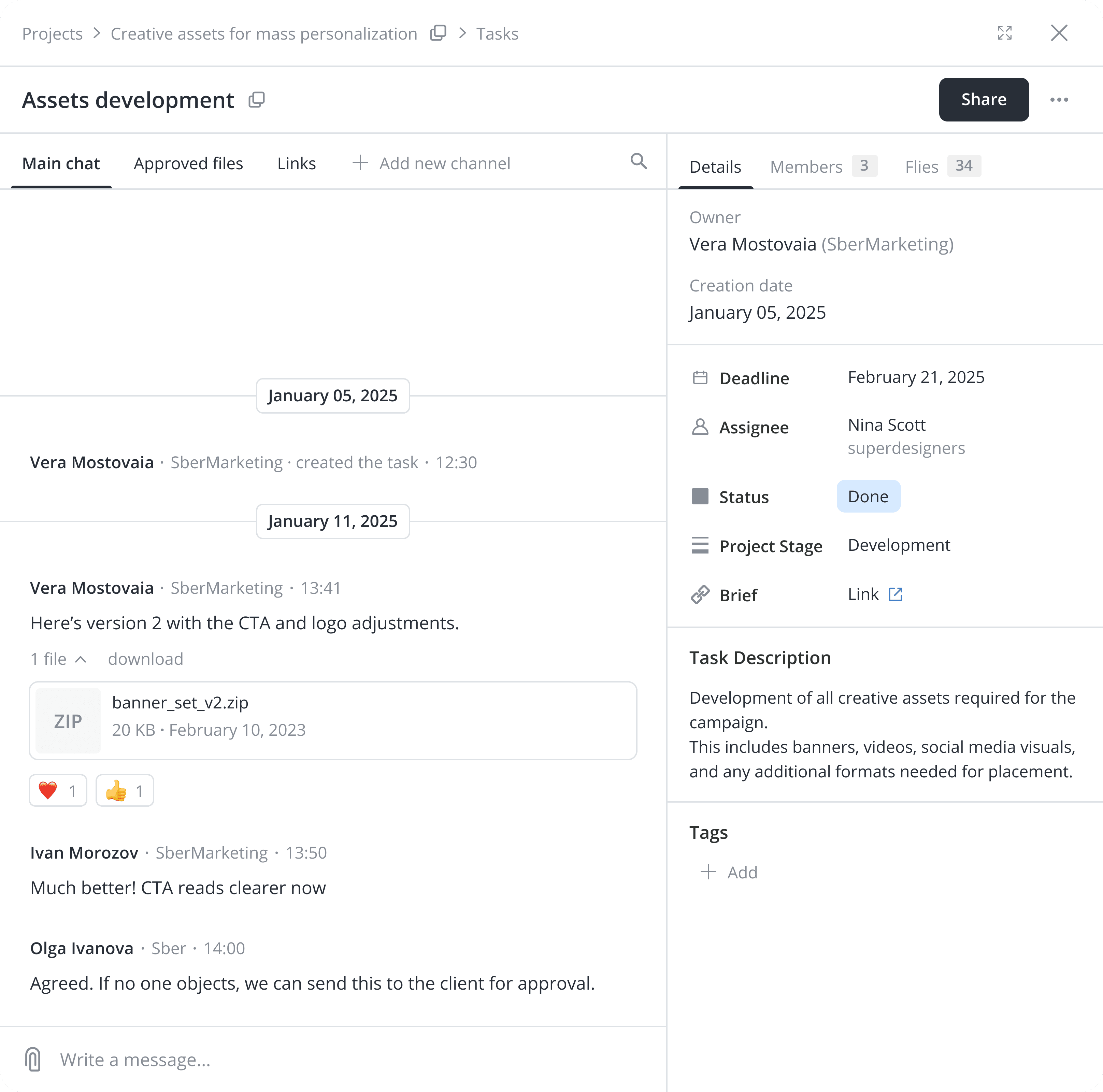Screen dimensions: 1103x1092
Task: Open Brief link external icon
Action: tap(895, 594)
